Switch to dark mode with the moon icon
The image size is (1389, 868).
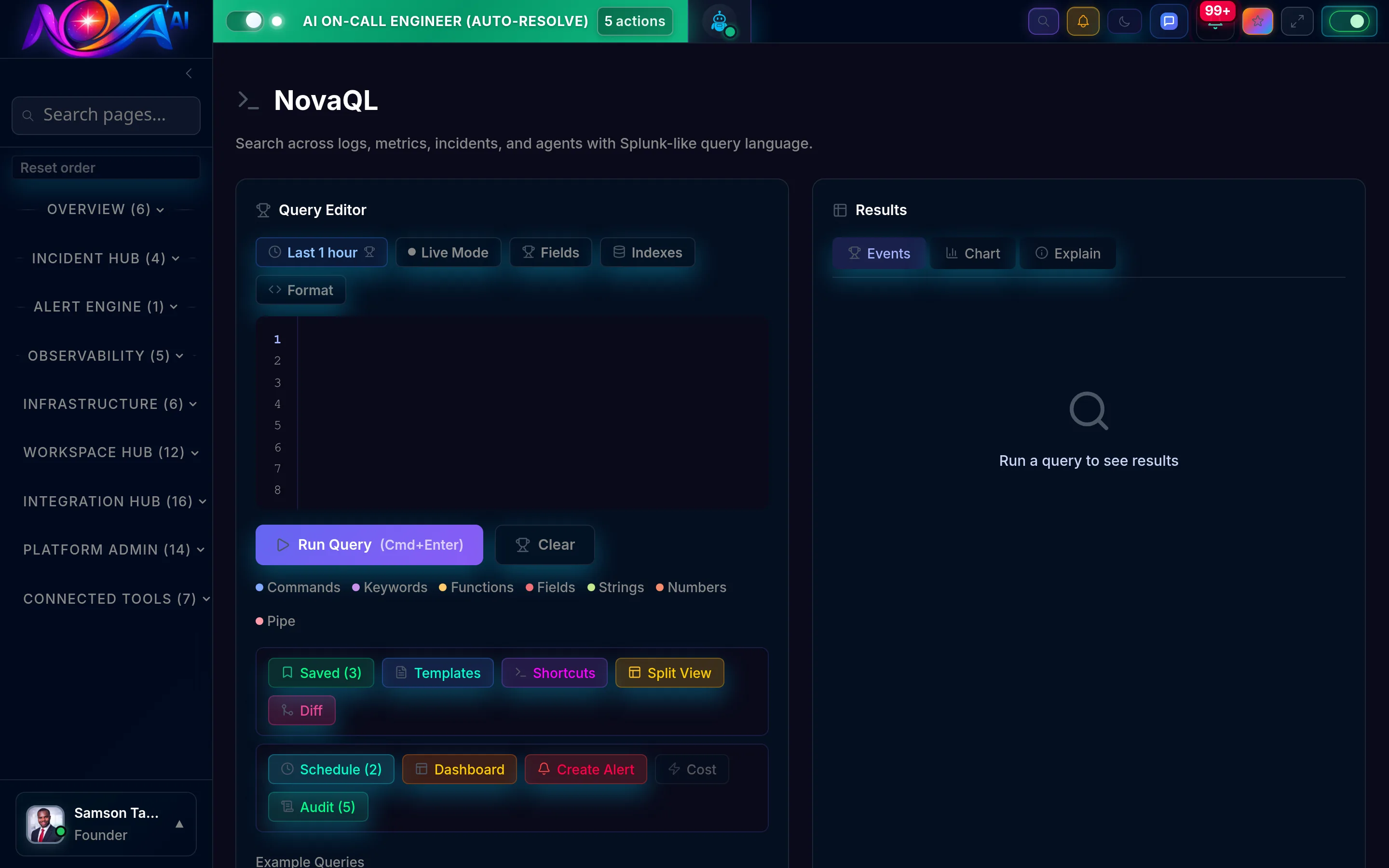1124,21
